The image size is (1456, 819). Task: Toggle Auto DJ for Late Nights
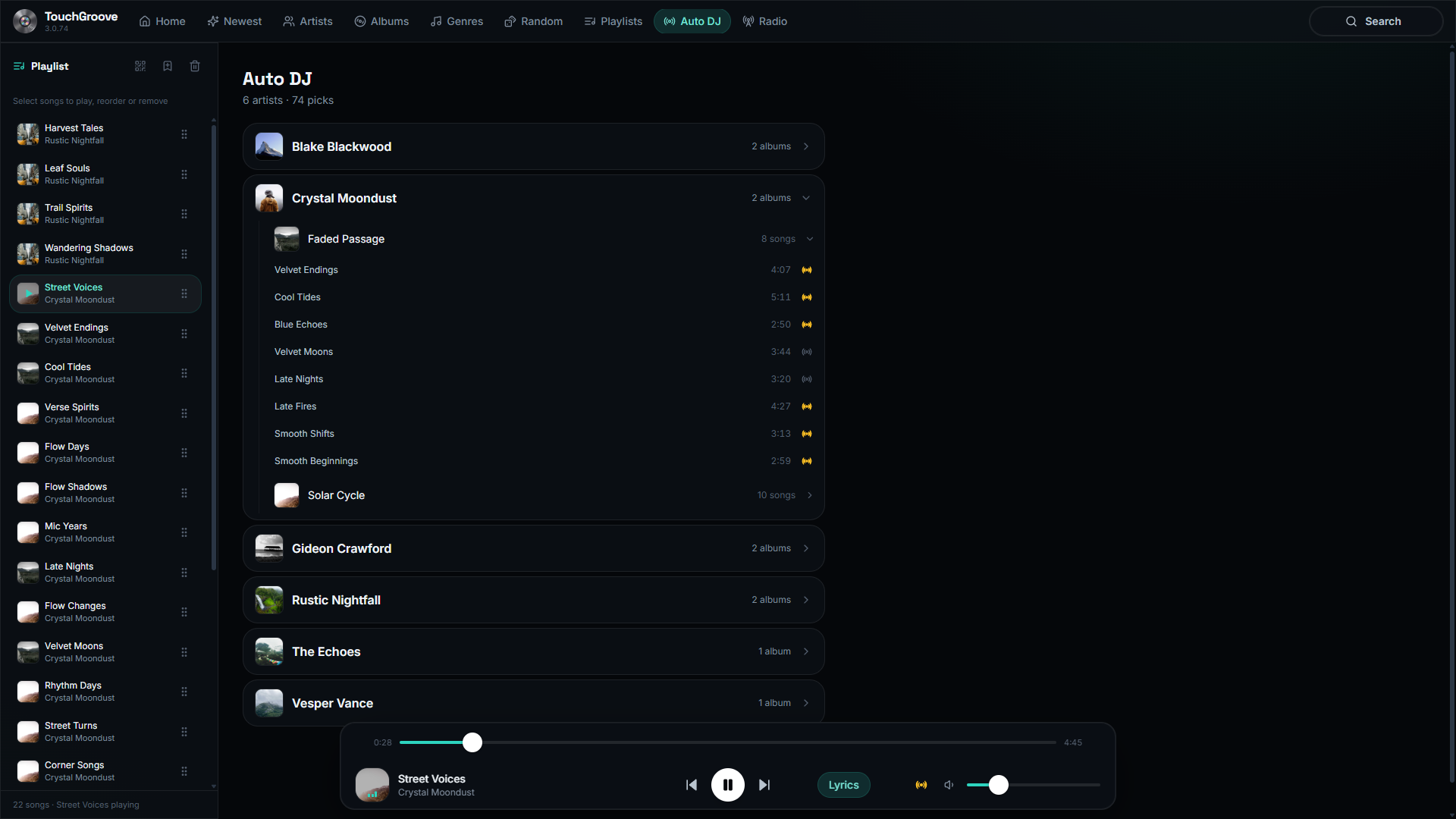[x=807, y=379]
